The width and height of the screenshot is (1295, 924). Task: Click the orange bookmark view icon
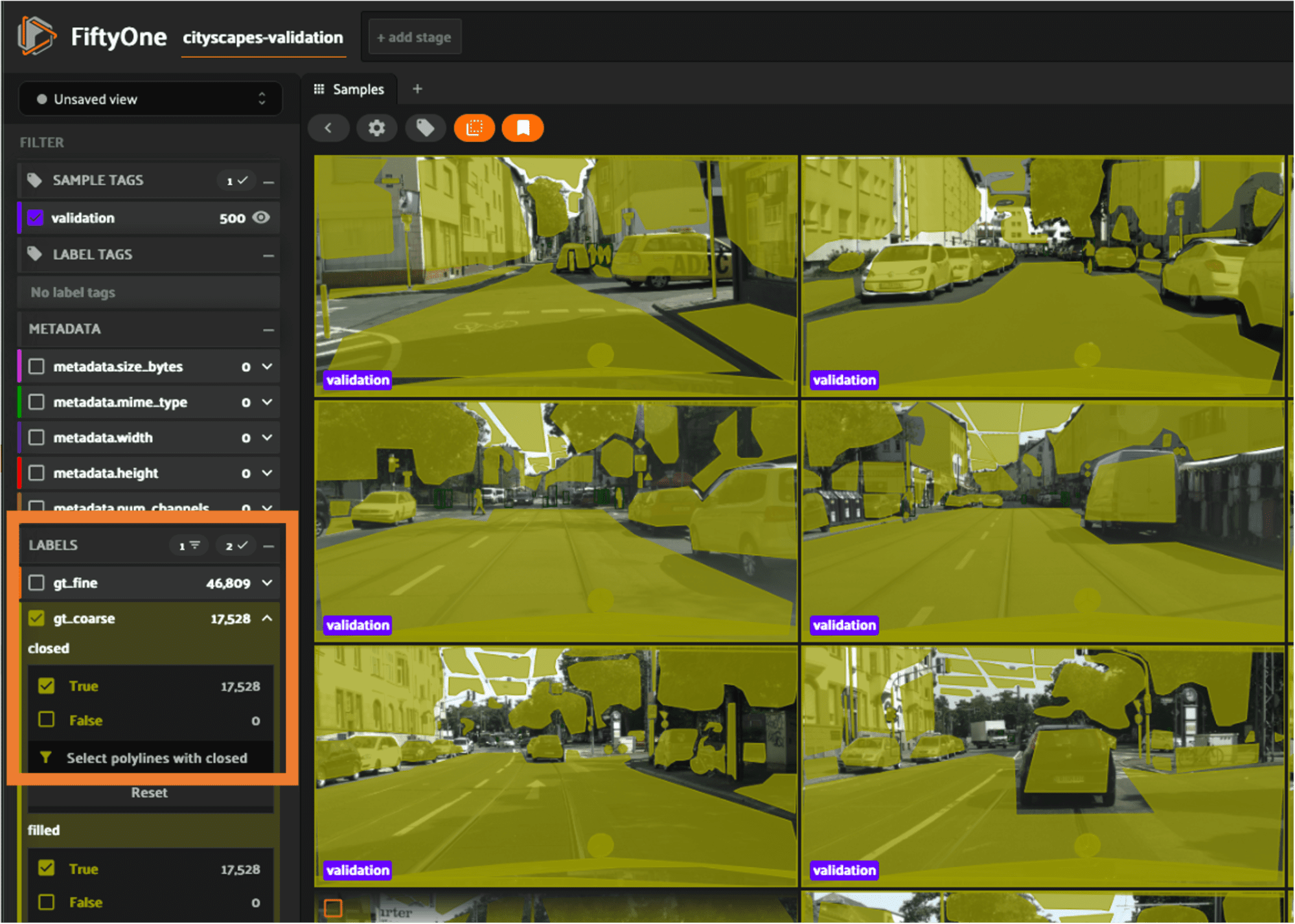[x=523, y=128]
